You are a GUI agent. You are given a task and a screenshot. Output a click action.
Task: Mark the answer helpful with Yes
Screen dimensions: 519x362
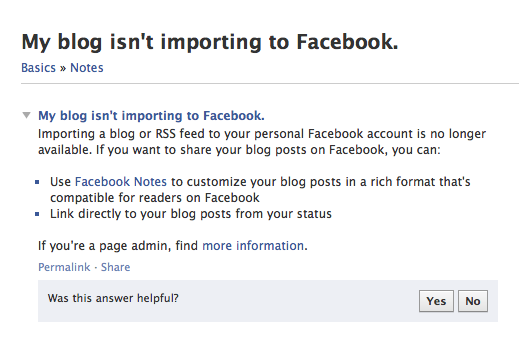pyautogui.click(x=436, y=301)
